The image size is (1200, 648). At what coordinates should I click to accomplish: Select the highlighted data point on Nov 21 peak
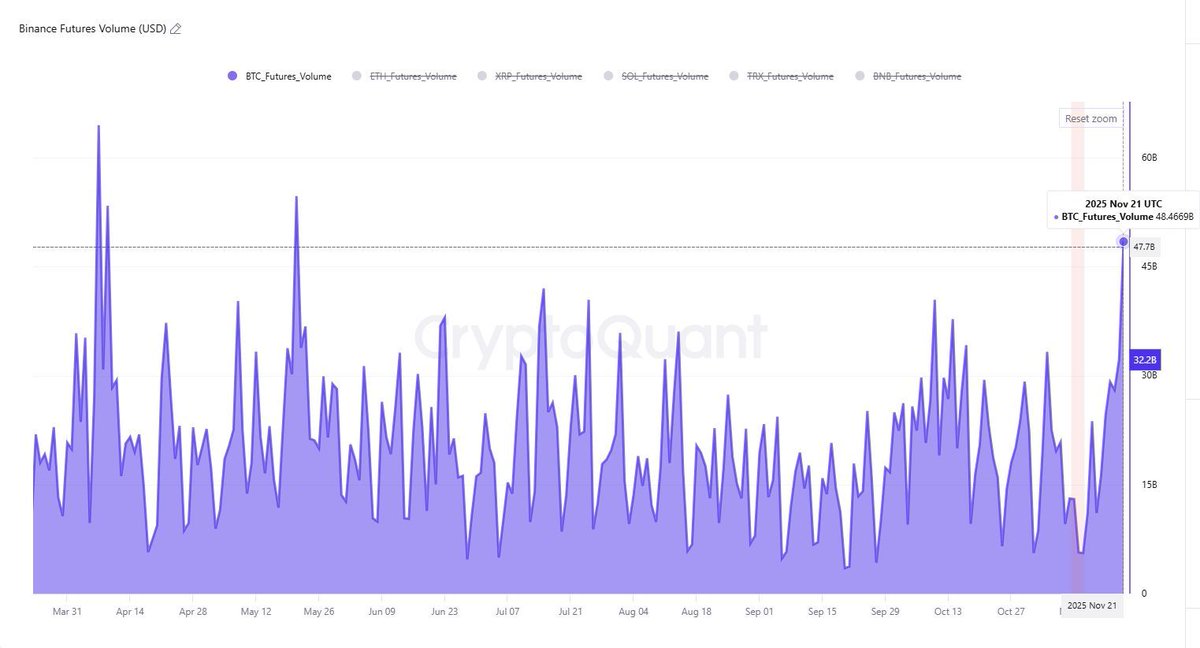pyautogui.click(x=1125, y=241)
